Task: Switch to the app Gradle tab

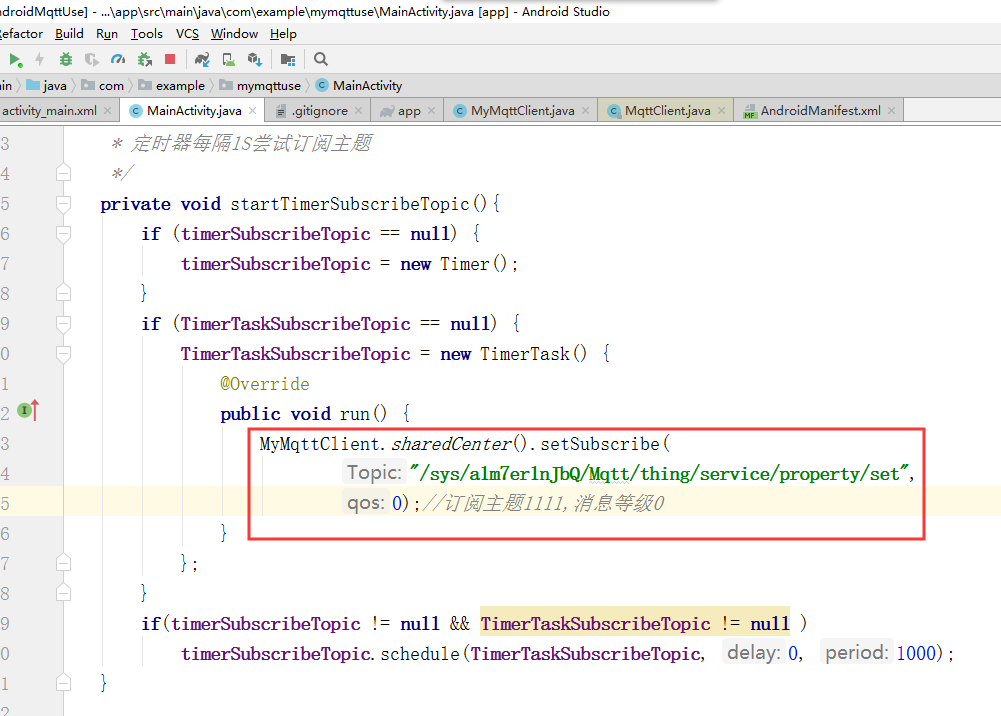Action: click(409, 110)
